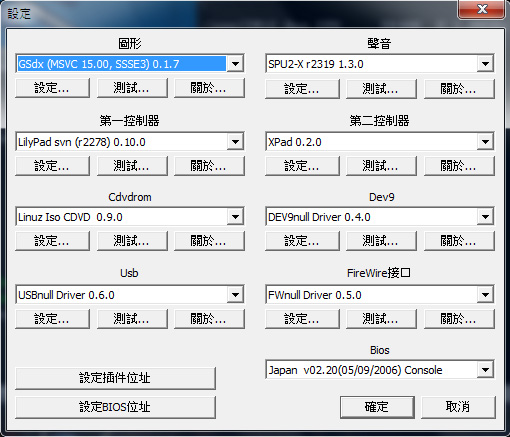The width and height of the screenshot is (510, 437).
Task: Click 測試... under the 圖形 plugin
Action: click(132, 88)
